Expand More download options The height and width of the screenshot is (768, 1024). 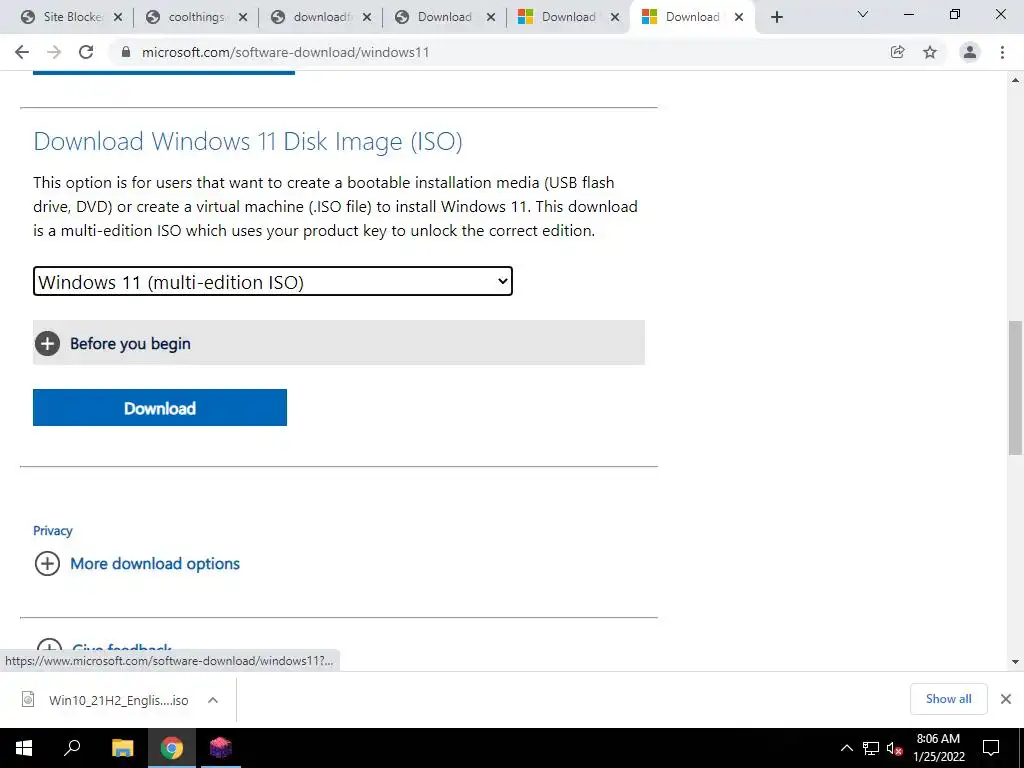[155, 564]
